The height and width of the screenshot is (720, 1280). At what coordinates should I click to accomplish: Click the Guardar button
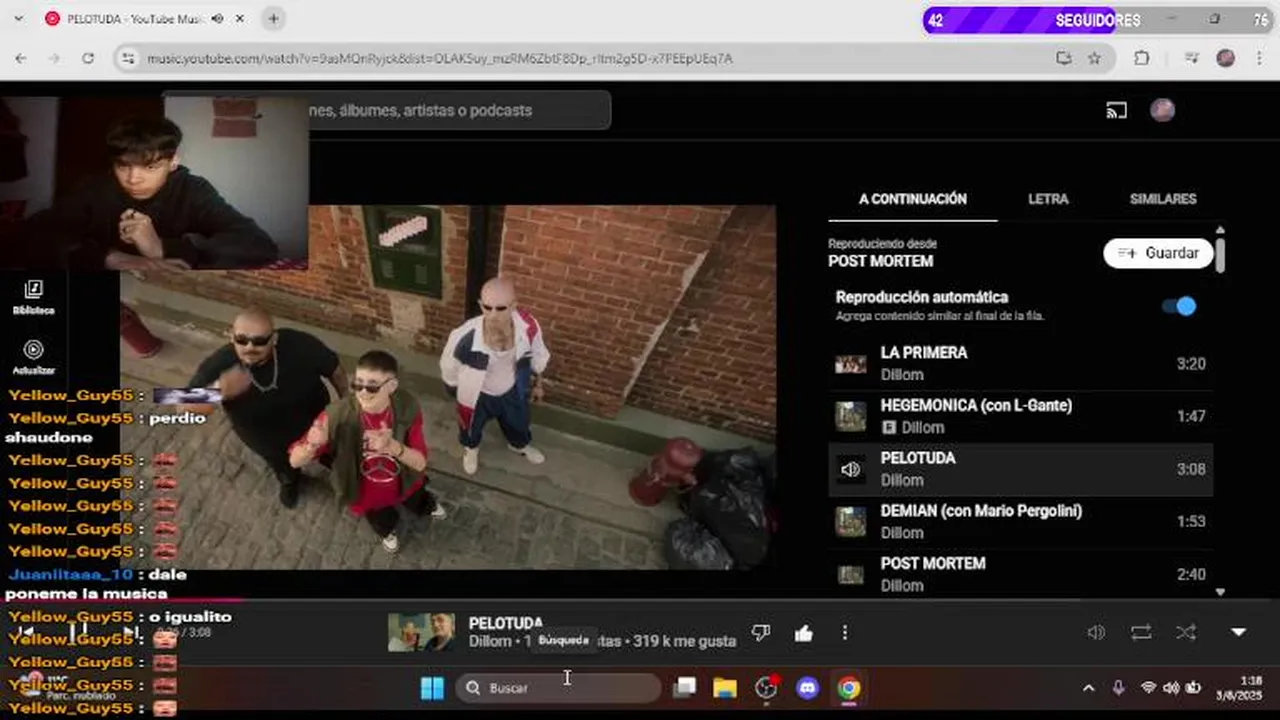[1158, 253]
